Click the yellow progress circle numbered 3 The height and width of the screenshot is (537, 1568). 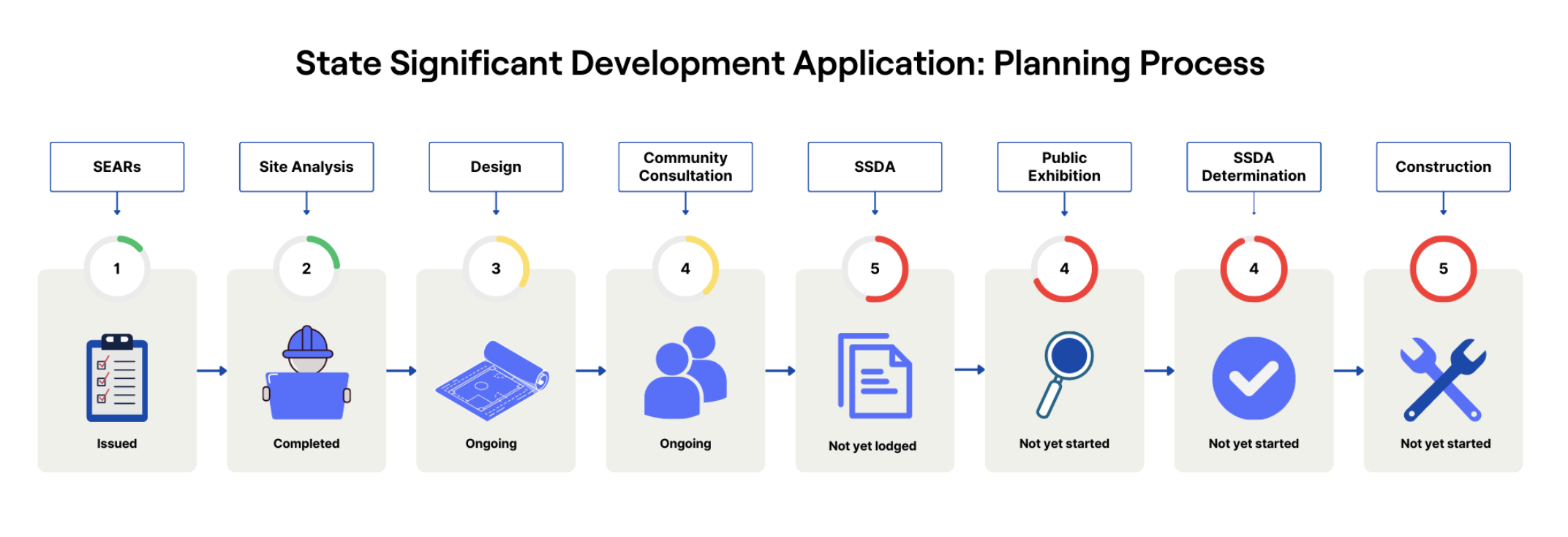(x=496, y=268)
